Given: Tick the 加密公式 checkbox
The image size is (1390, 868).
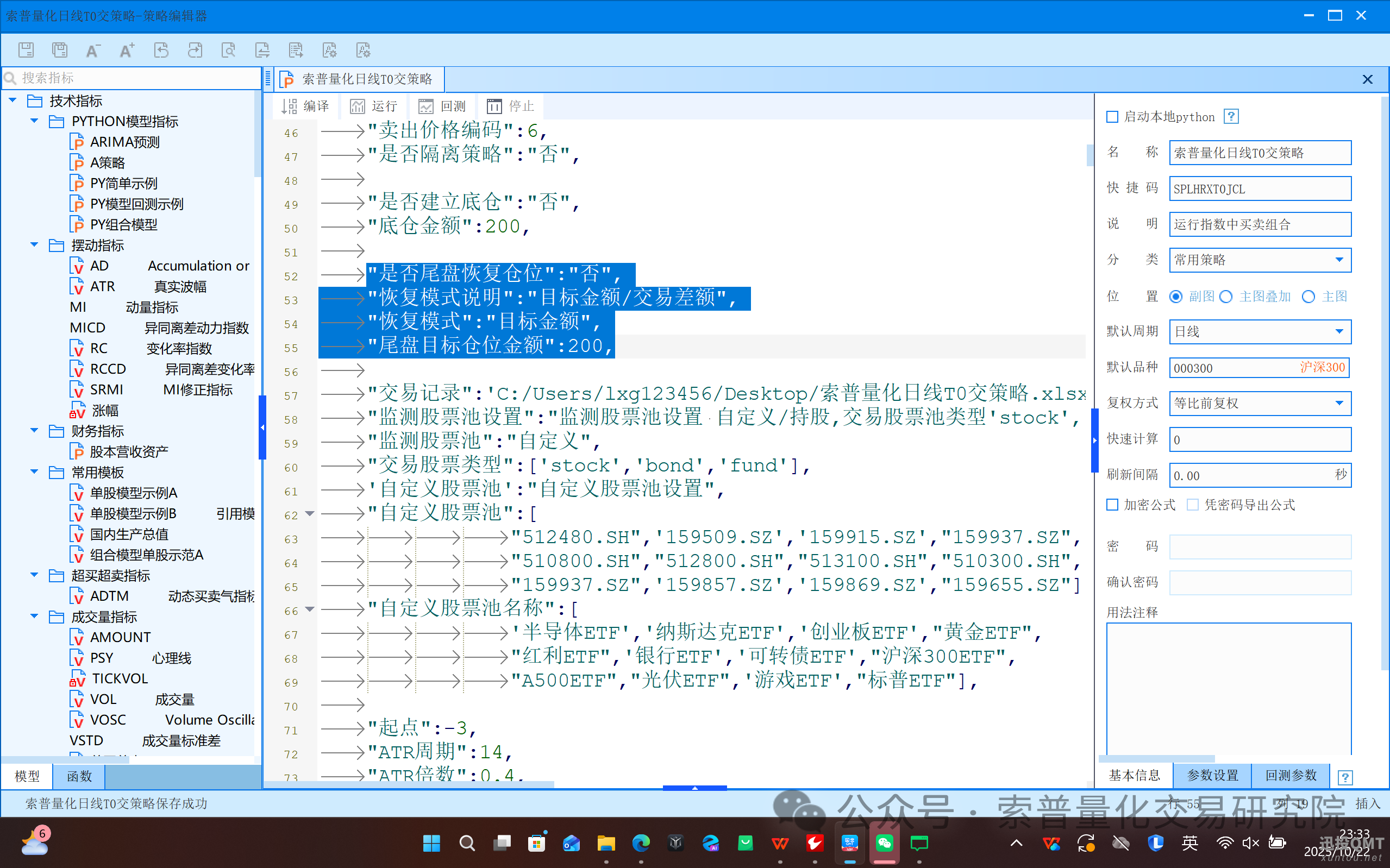Looking at the screenshot, I should click(x=1112, y=505).
